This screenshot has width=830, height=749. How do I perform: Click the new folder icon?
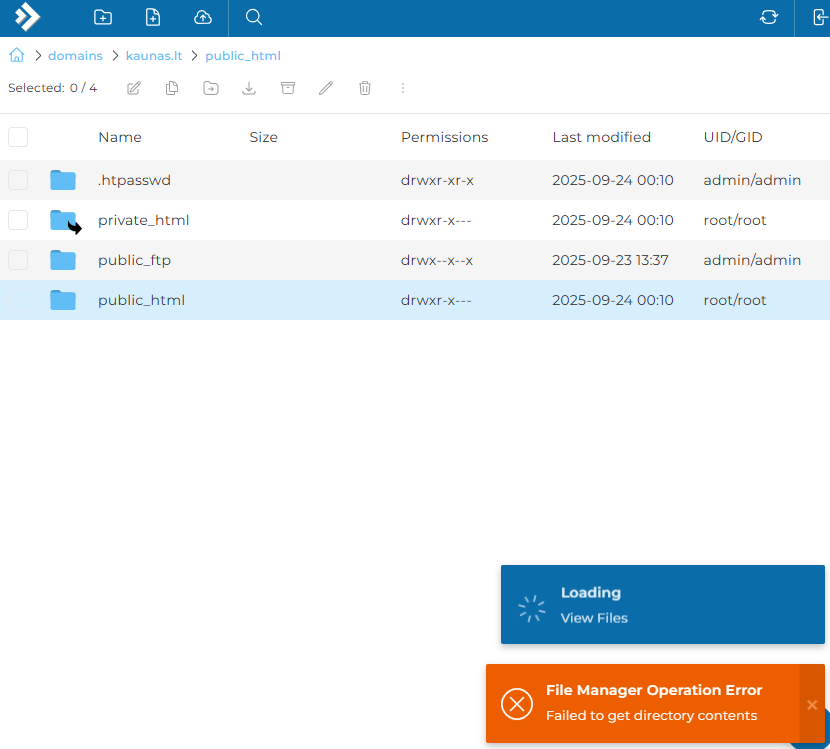(x=102, y=17)
